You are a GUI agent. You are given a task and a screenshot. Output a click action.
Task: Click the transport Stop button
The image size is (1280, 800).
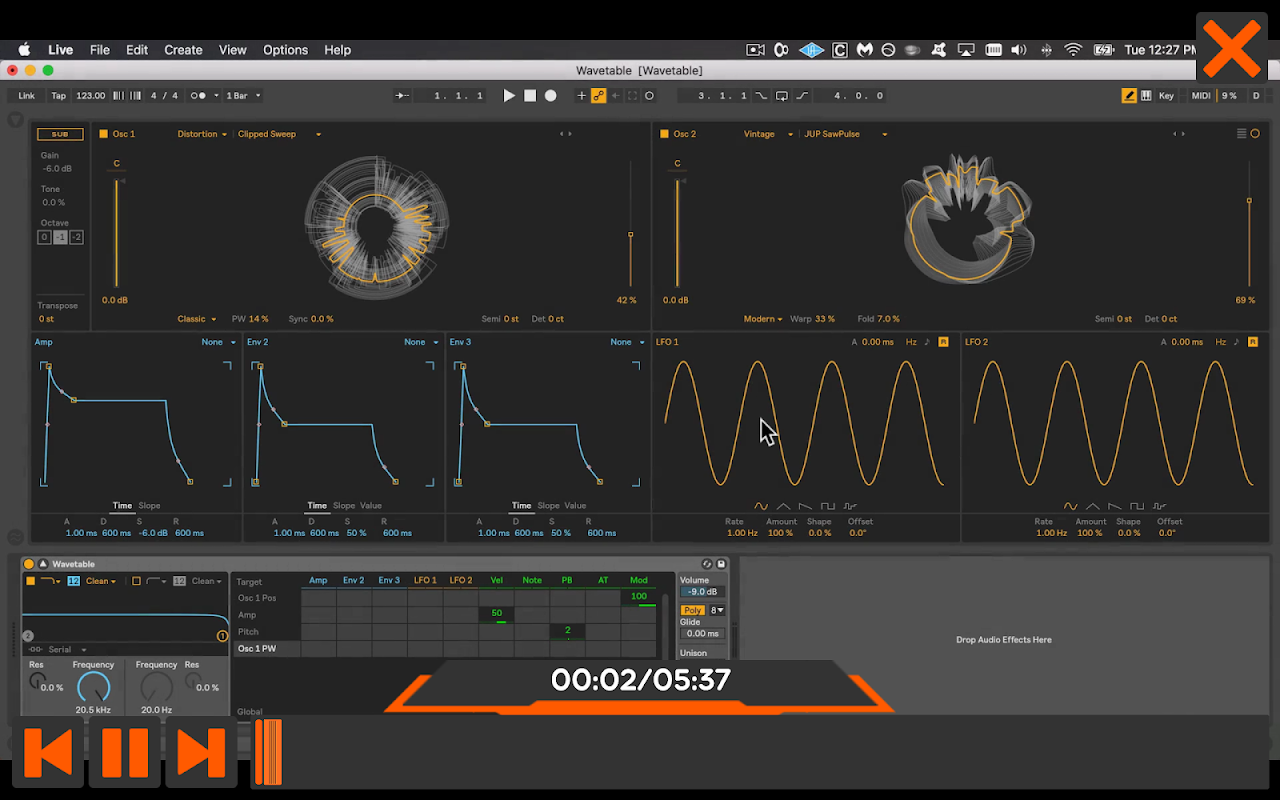(x=530, y=96)
